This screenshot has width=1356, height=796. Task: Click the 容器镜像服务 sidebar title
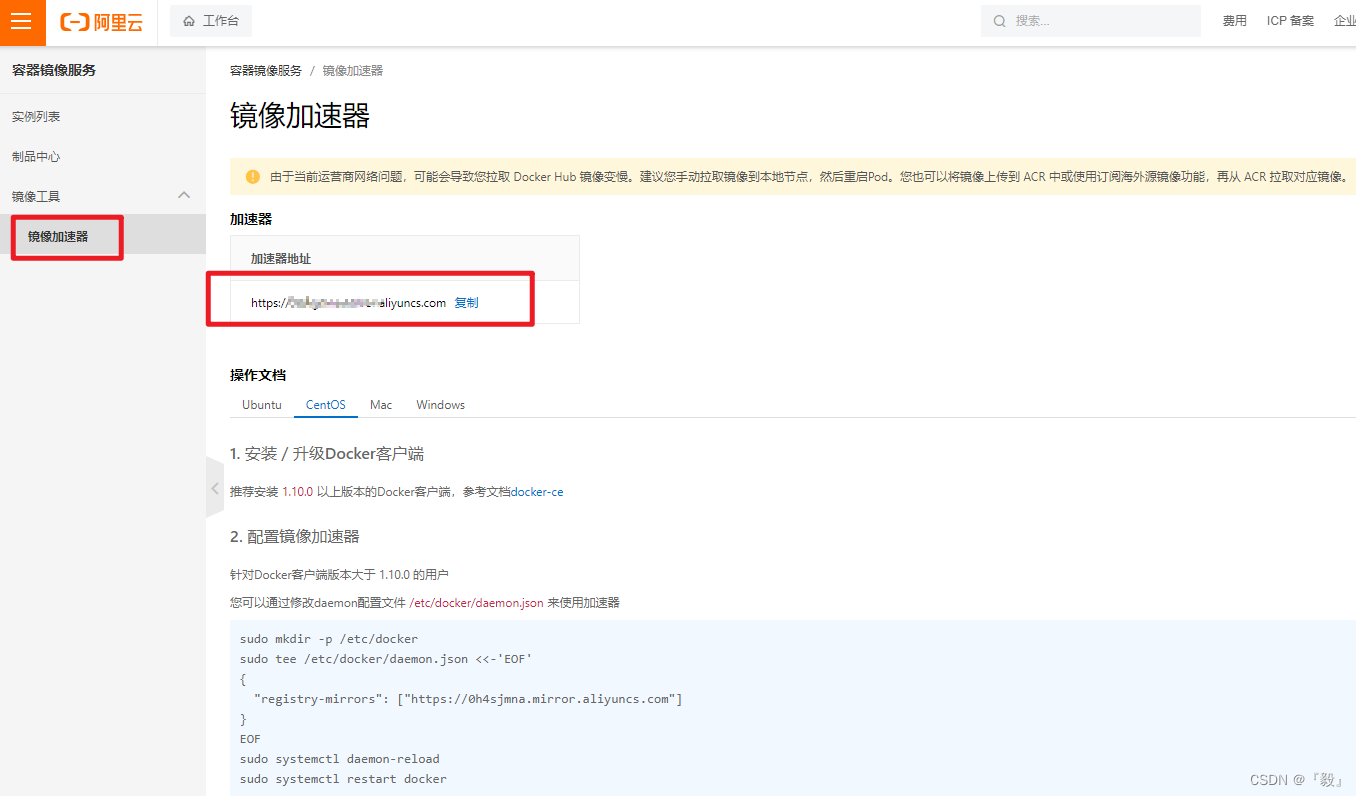(x=54, y=71)
